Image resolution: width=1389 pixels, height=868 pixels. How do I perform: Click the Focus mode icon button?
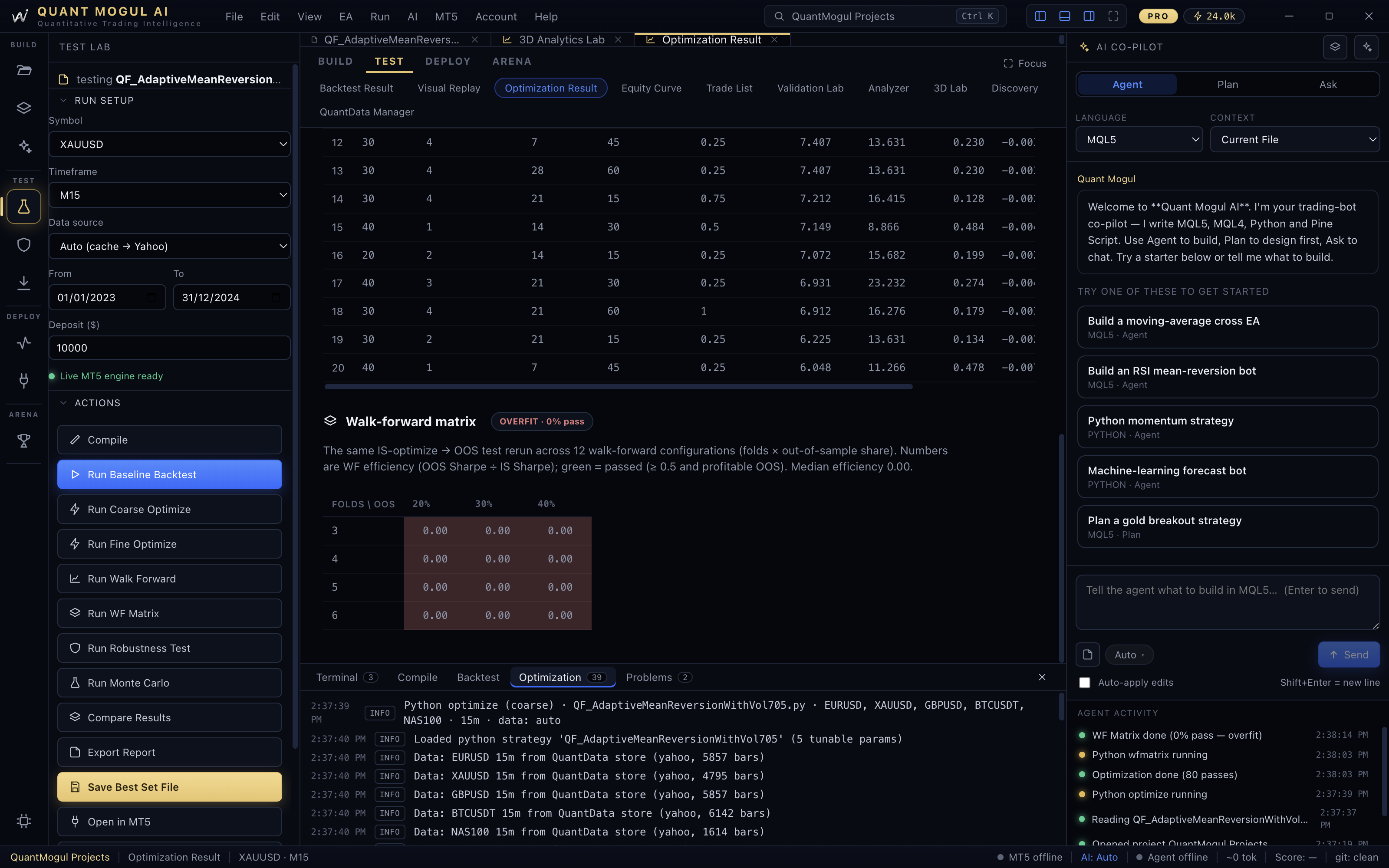coord(1024,63)
